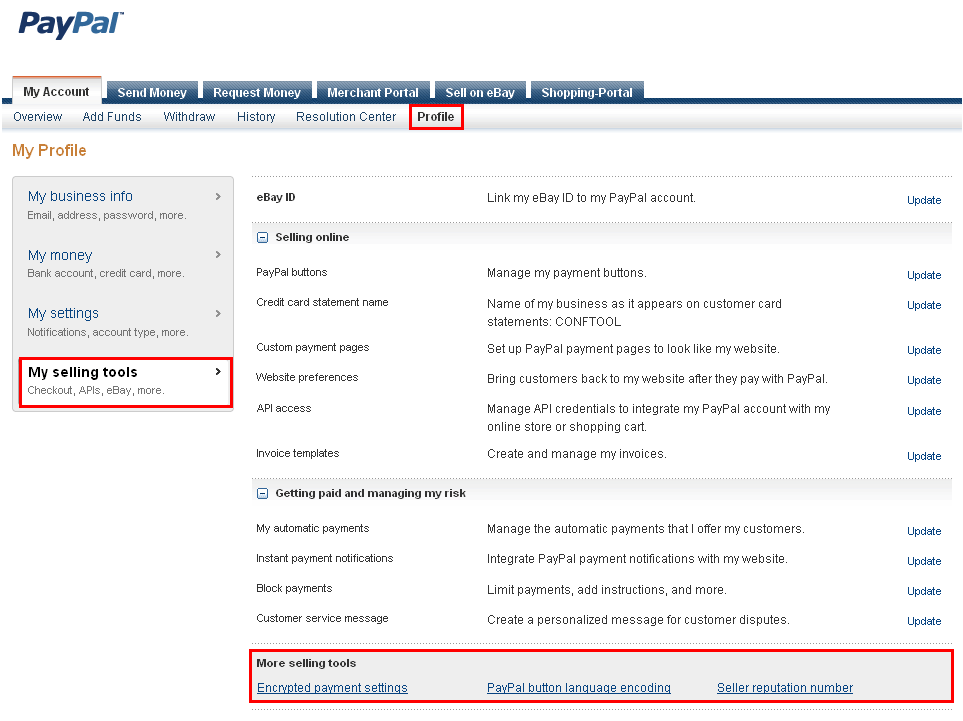The height and width of the screenshot is (721, 963).
Task: Update Credit card statement name
Action: (x=924, y=305)
